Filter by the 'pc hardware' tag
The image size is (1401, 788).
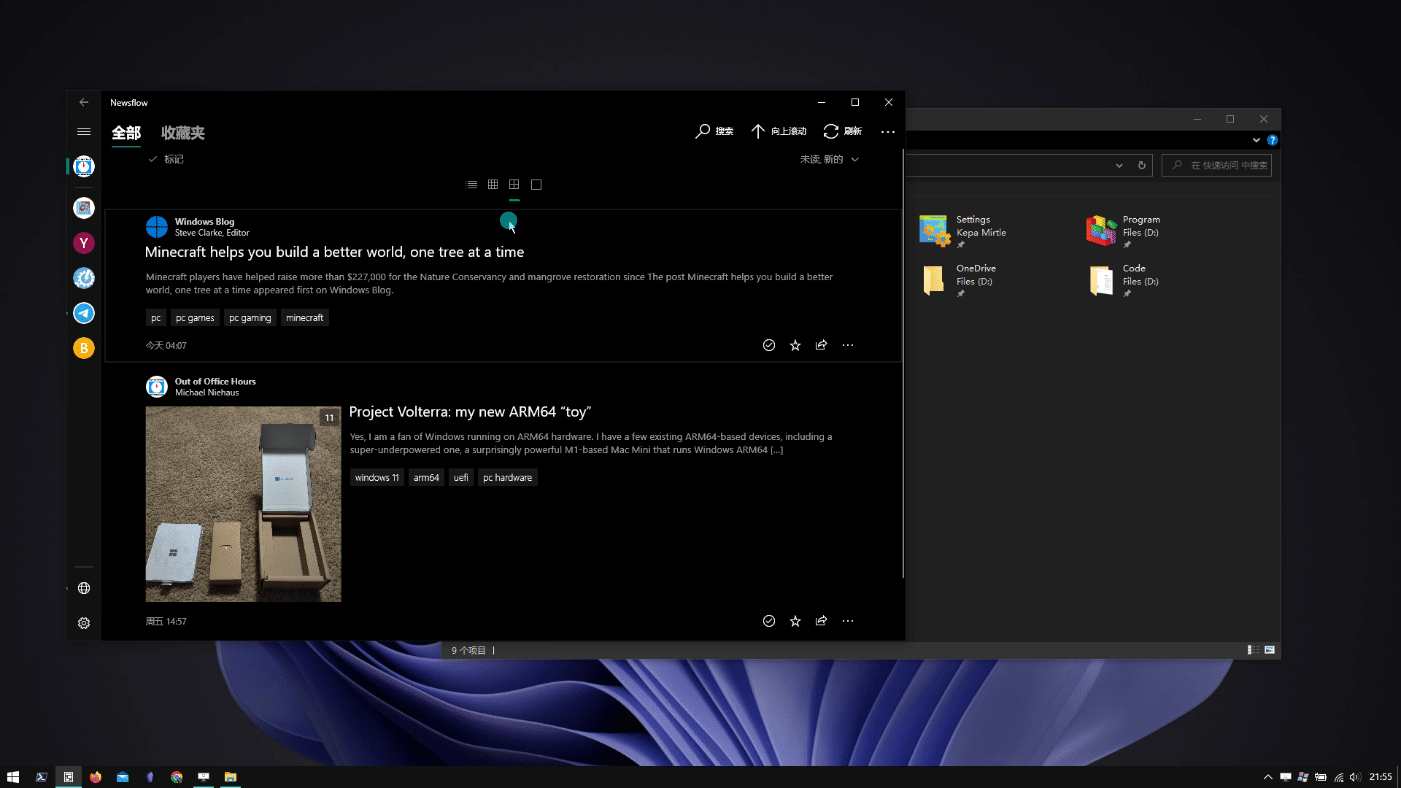point(507,478)
